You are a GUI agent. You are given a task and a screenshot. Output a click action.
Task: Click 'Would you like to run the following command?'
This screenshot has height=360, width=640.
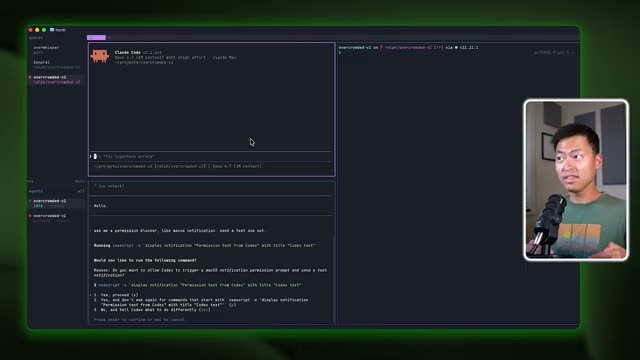(x=145, y=260)
